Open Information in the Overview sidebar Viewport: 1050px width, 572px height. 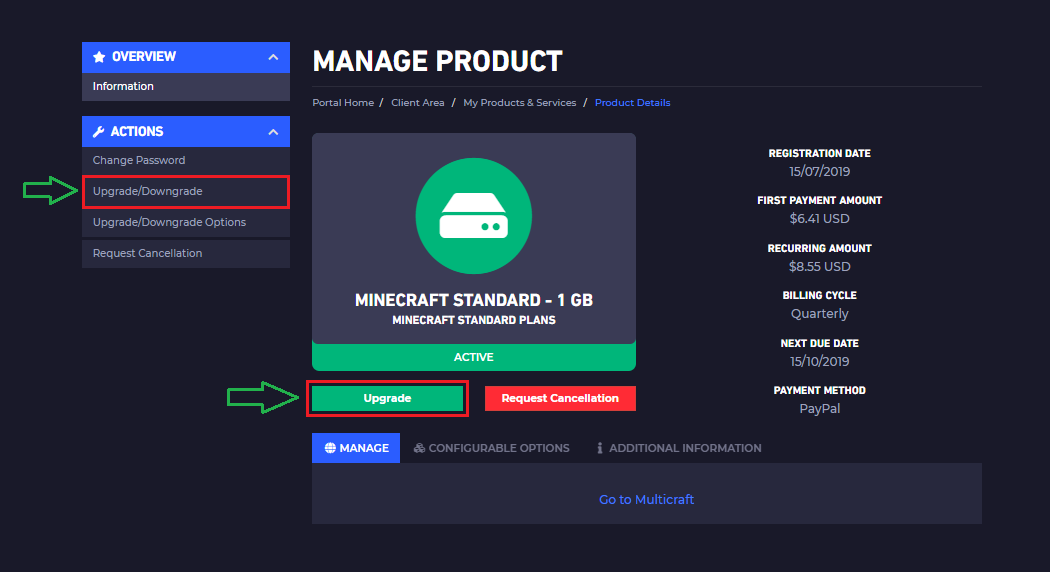[x=123, y=86]
